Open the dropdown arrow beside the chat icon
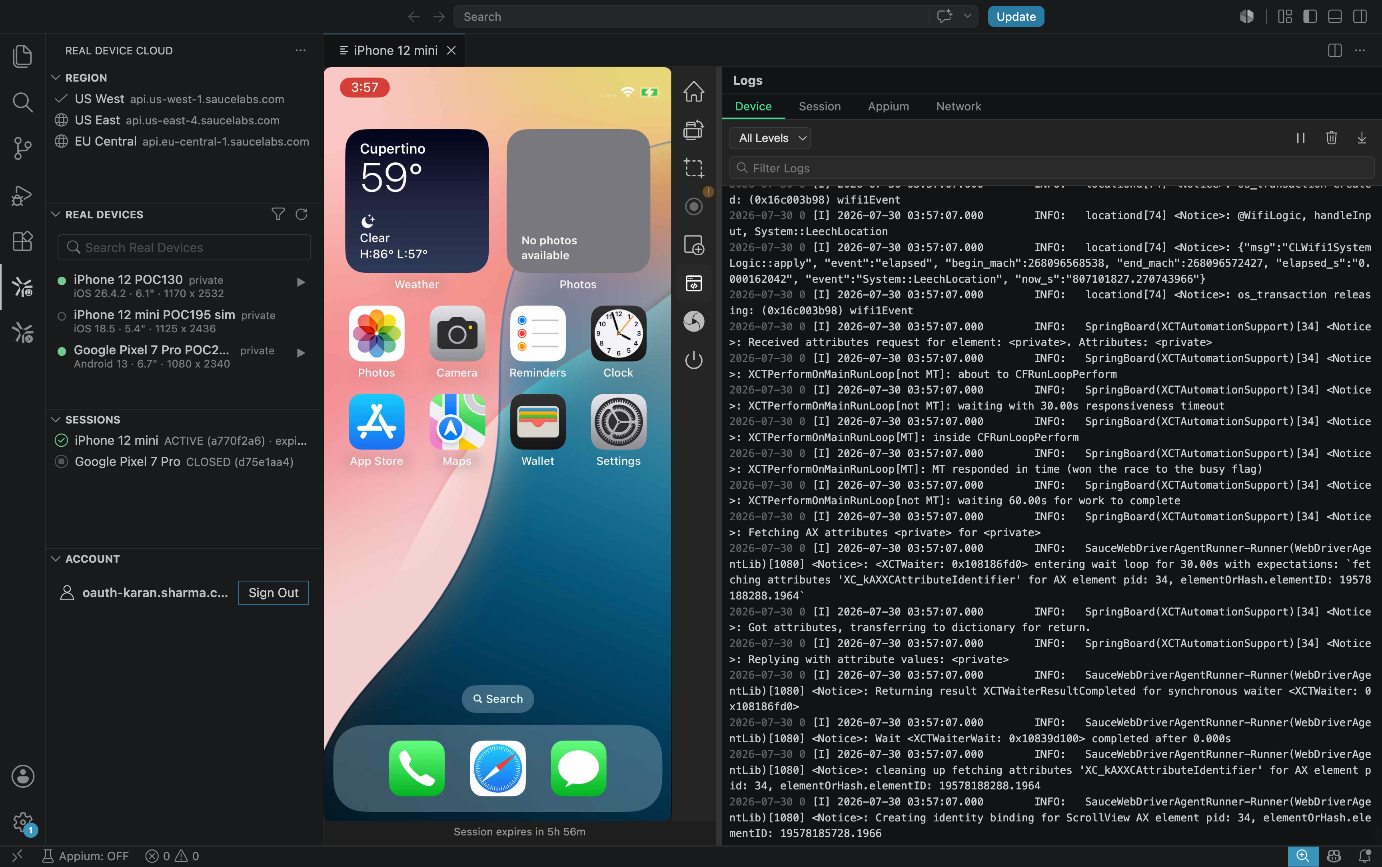Viewport: 1382px width, 867px height. 967,17
